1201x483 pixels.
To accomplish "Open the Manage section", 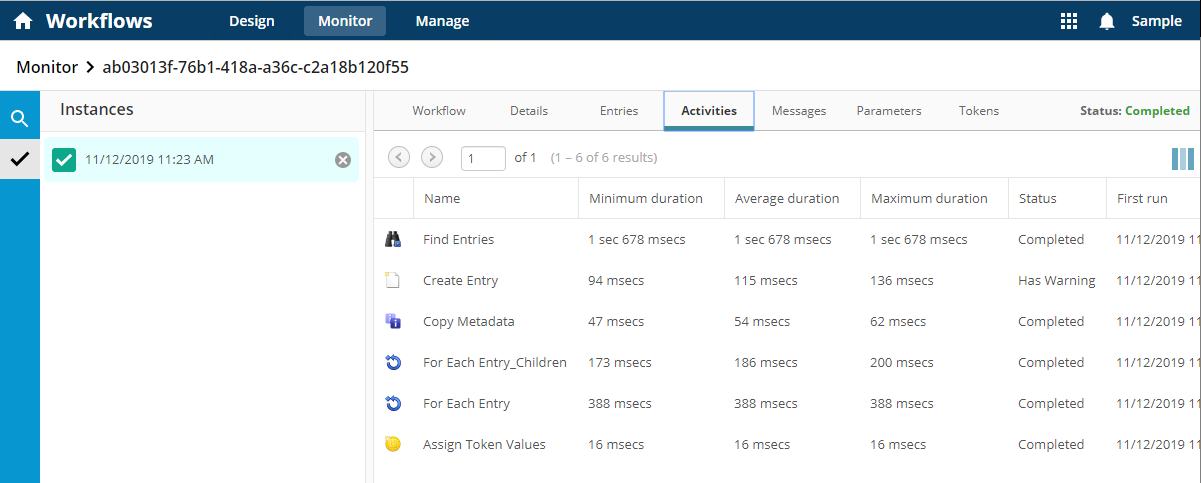I will click(442, 21).
